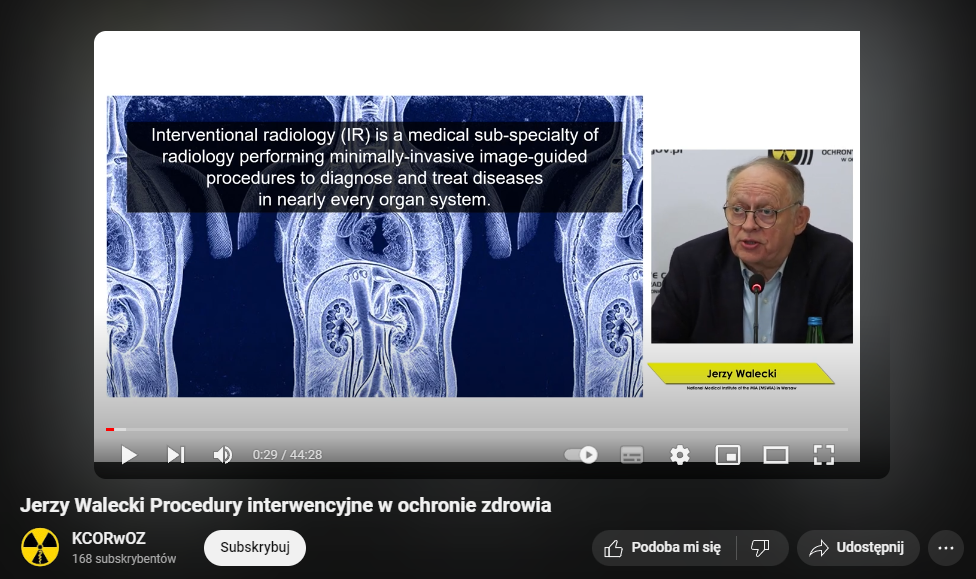Screen dimensions: 976x579
Task: Open the more actions menu
Action: point(946,548)
